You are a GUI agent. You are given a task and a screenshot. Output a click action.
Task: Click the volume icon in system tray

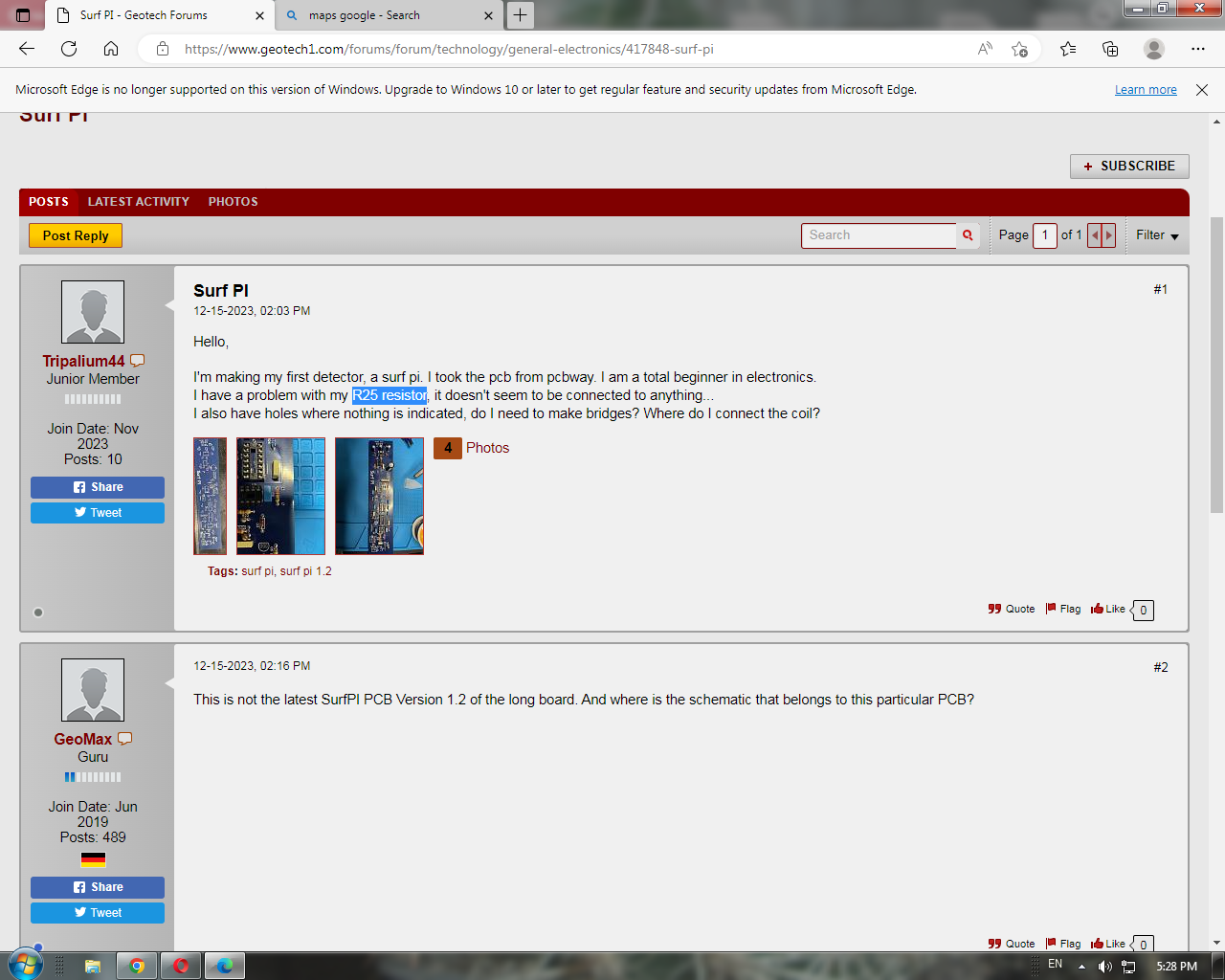point(1105,967)
